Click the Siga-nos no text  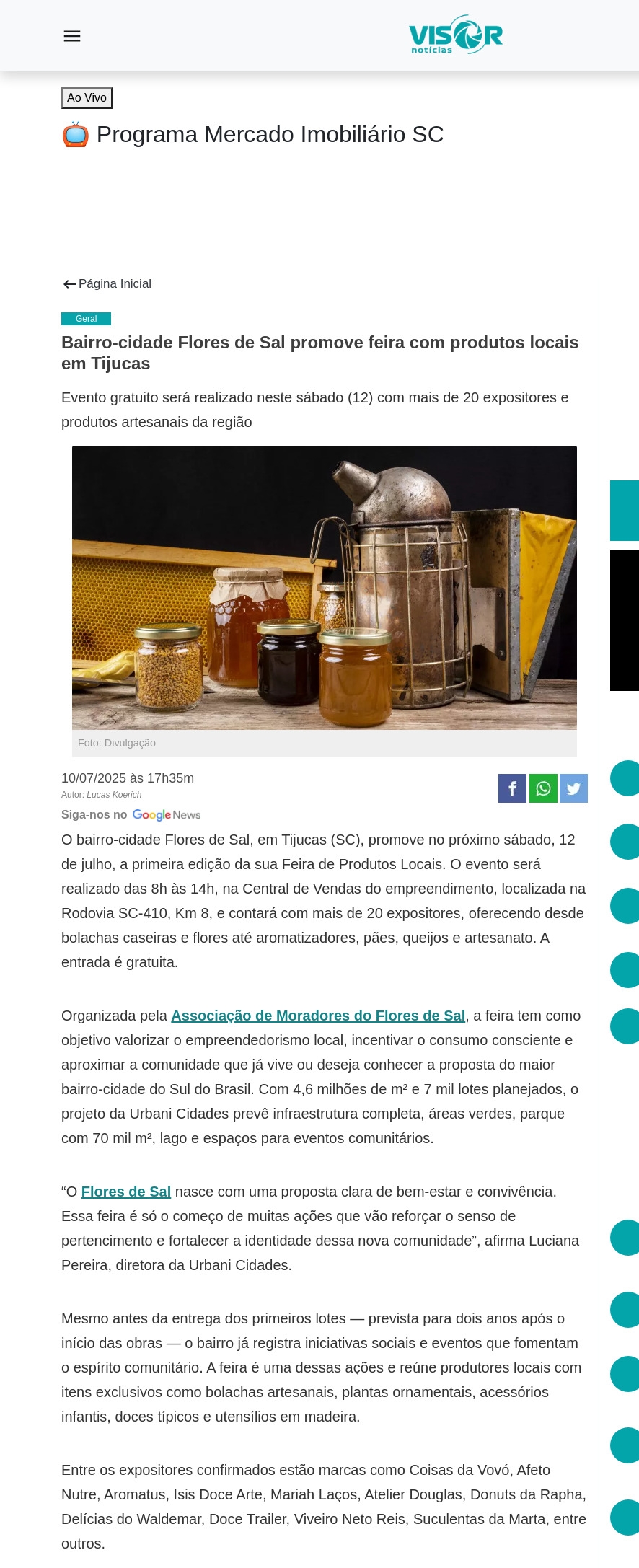[x=94, y=815]
